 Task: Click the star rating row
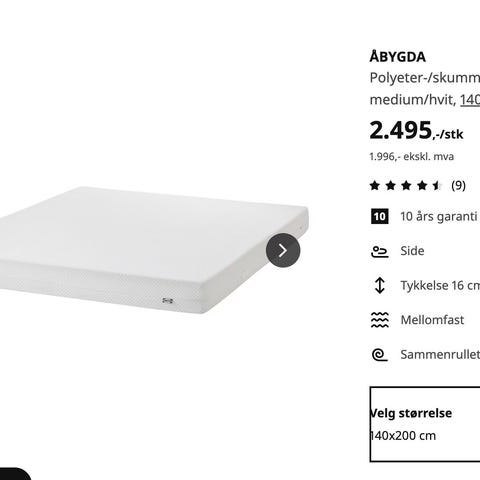click(x=406, y=185)
